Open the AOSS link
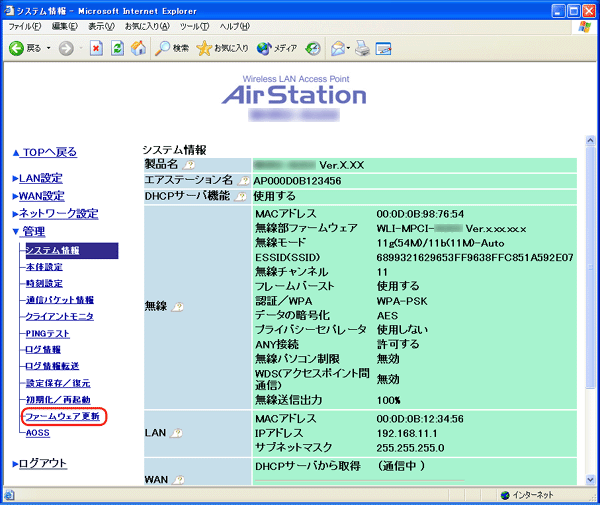Image resolution: width=600 pixels, height=505 pixels. pyautogui.click(x=38, y=433)
